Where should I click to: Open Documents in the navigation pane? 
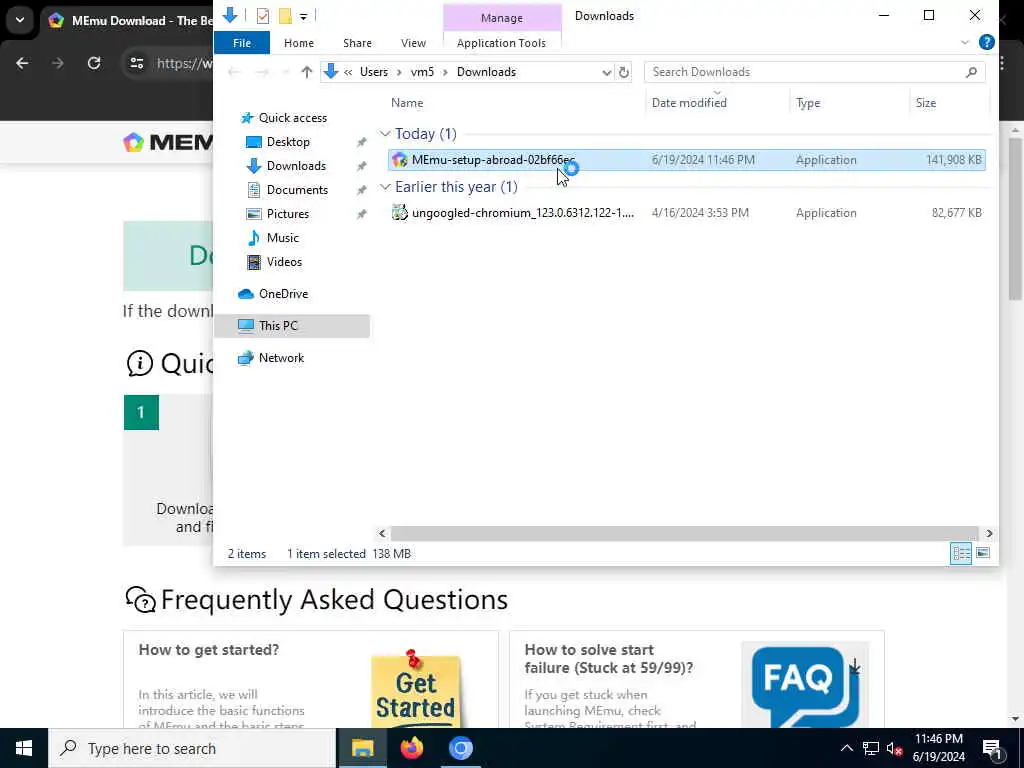point(297,190)
